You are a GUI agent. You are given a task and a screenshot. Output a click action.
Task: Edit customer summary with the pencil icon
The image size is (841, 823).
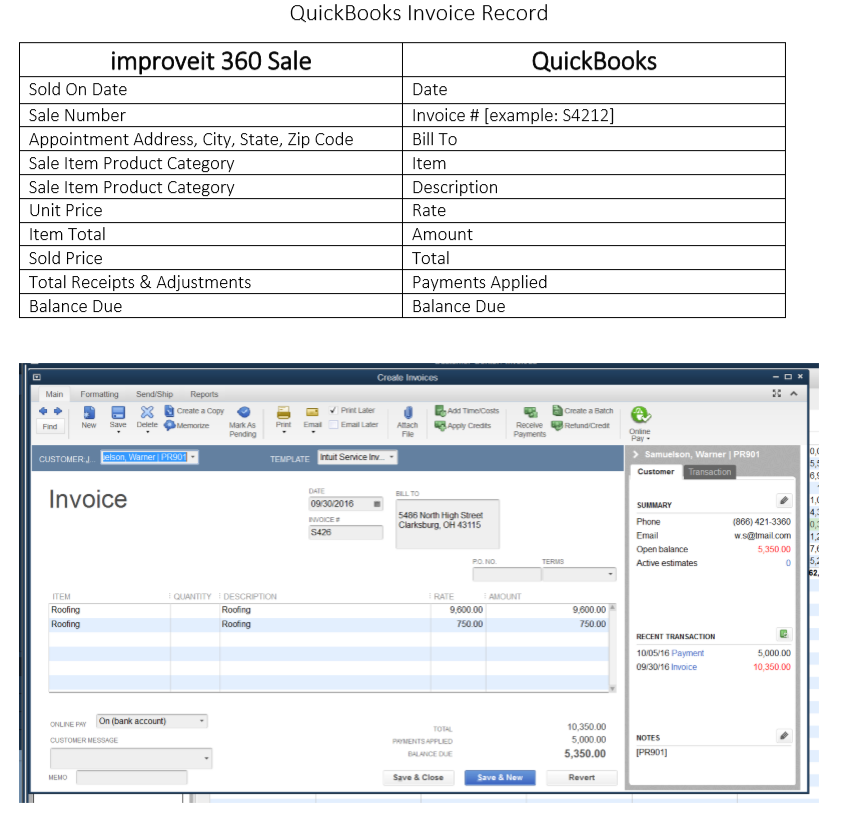click(x=784, y=500)
